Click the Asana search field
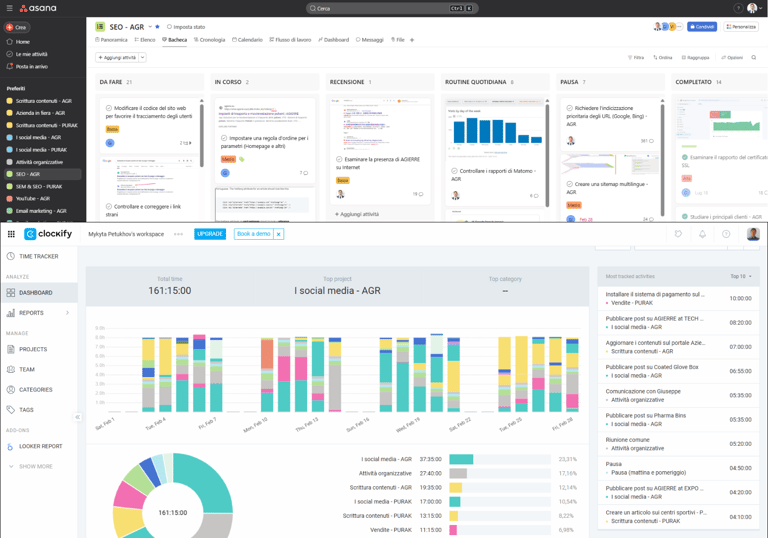Screen dimensions: 768x538 (x=392, y=8)
